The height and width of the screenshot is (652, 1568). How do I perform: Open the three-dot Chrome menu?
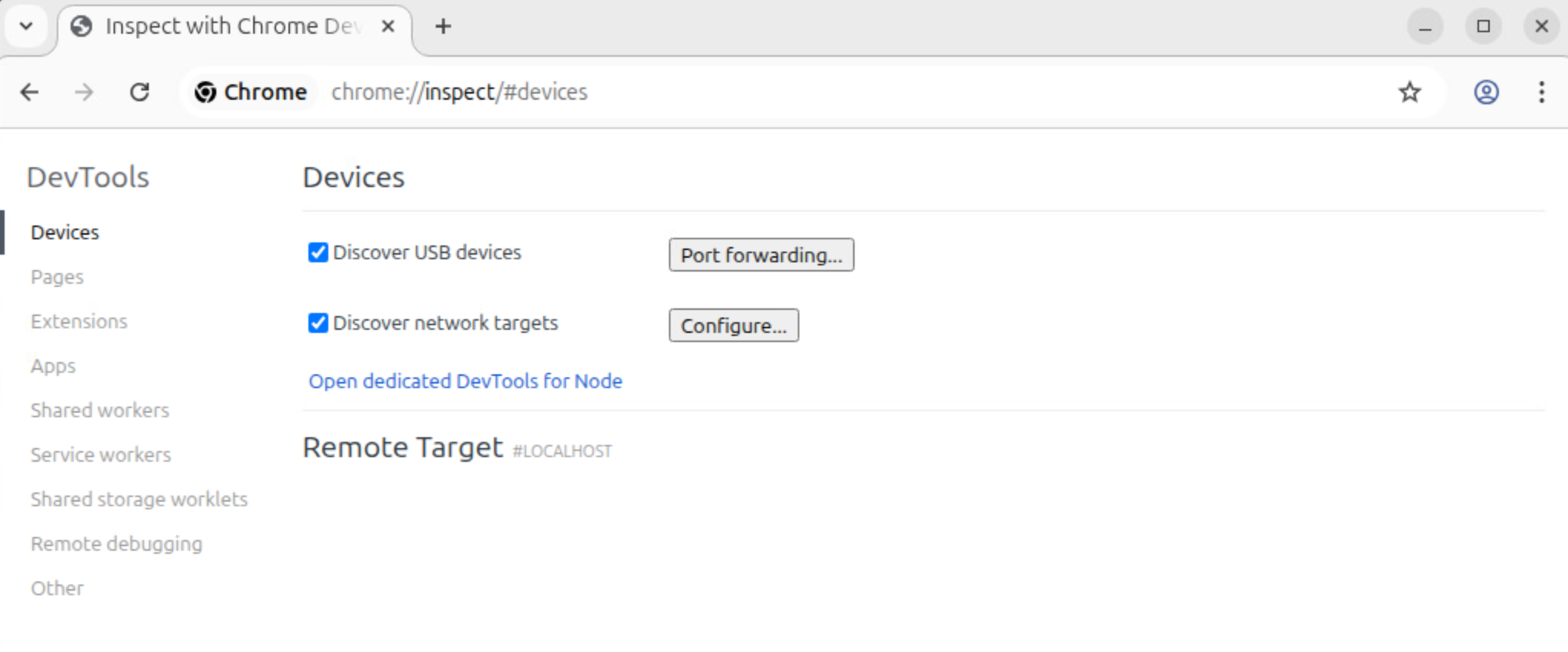click(x=1541, y=92)
